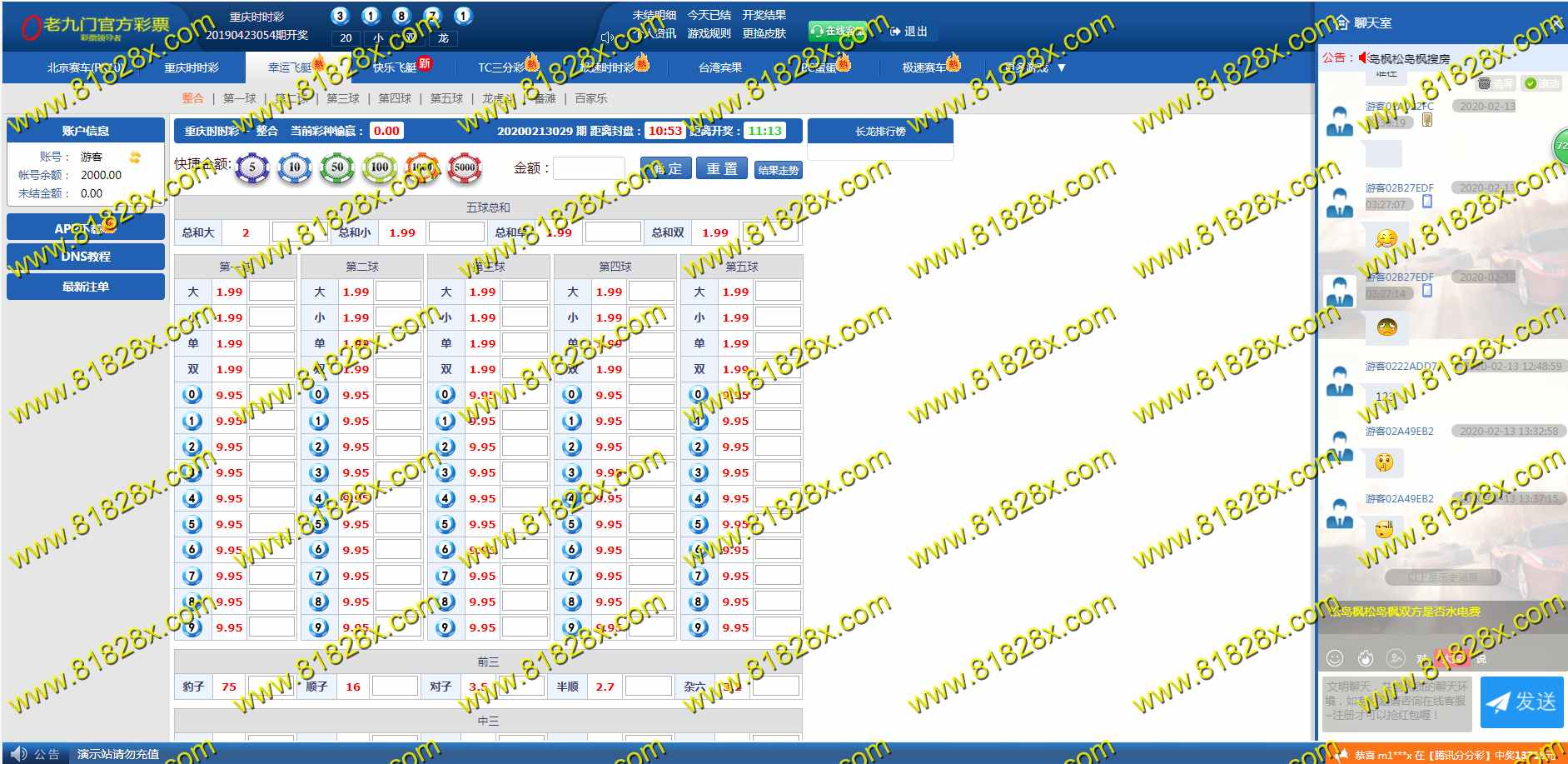Image resolution: width=1568 pixels, height=764 pixels.
Task: Select ball number 9 under 第五球
Action: point(699,627)
